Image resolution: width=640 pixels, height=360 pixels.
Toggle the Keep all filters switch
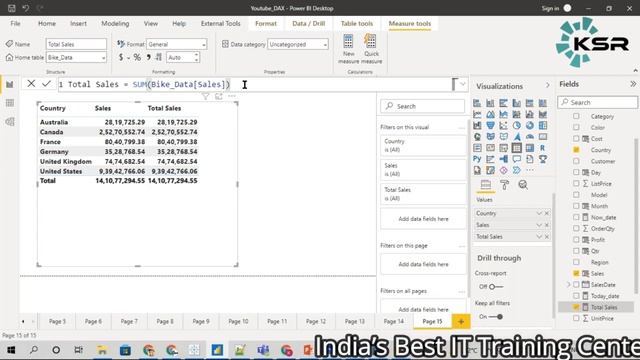[x=496, y=317]
